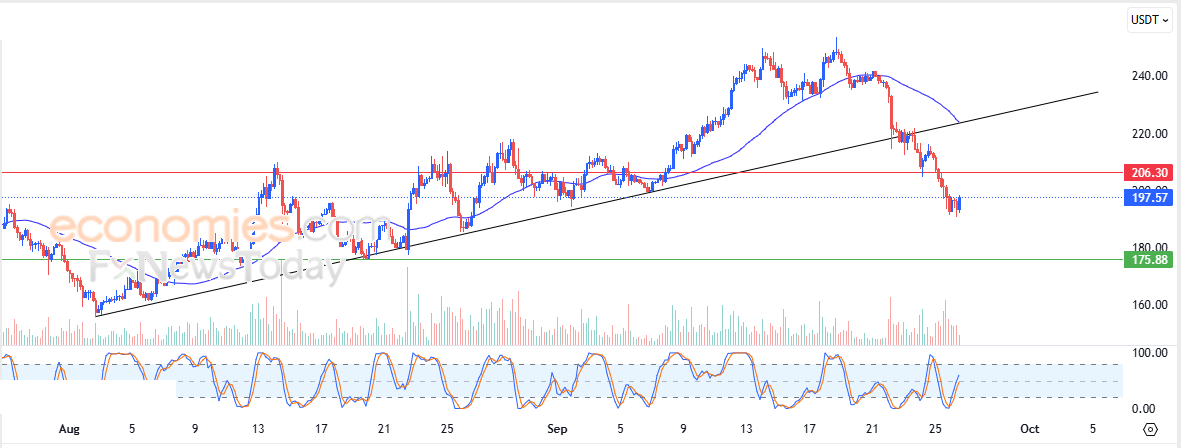Click the 180.00 price axis label
The image size is (1181, 448).
(1150, 248)
